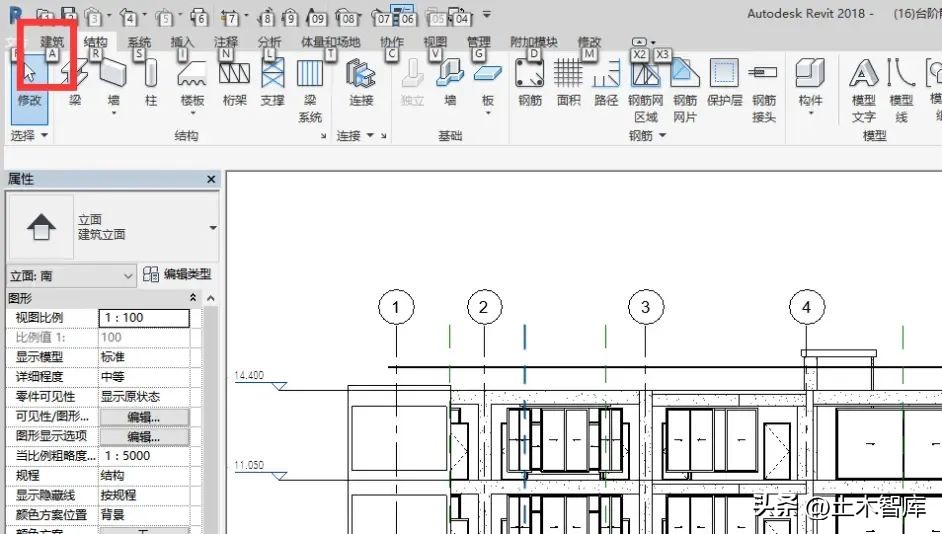Click the 视图比例 value field
This screenshot has width=942, height=534.
pyautogui.click(x=143, y=318)
